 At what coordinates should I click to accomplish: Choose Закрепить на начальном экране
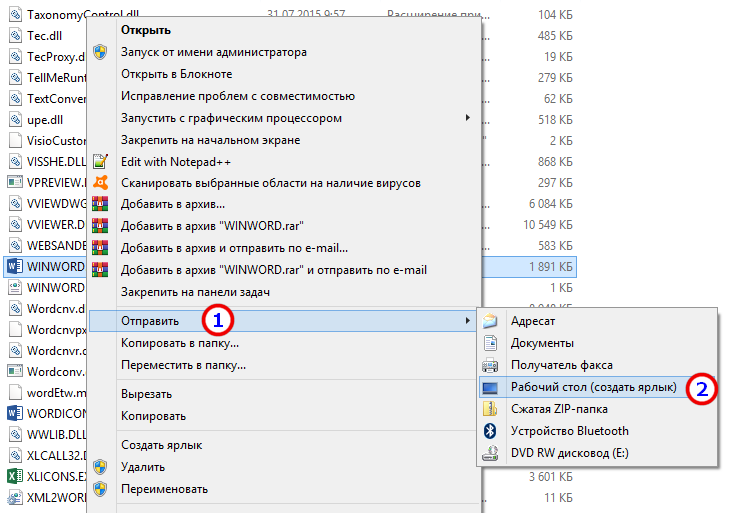211,140
